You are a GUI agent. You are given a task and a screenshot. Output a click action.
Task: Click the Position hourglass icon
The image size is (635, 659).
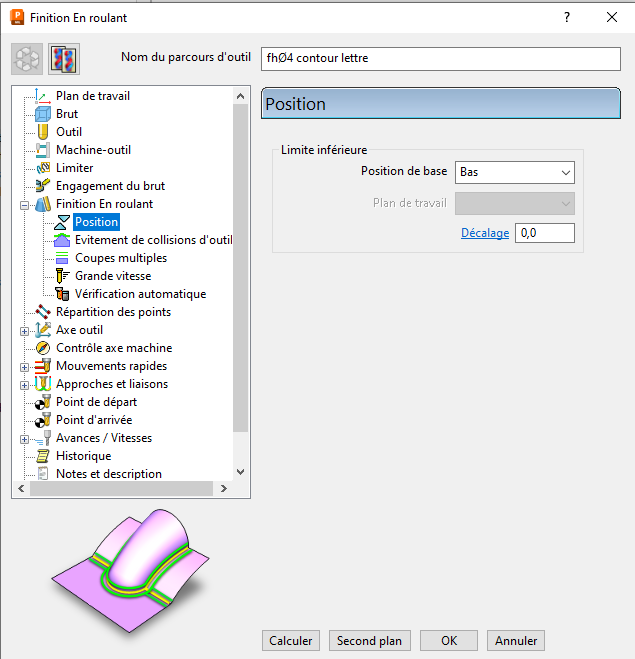[62, 222]
